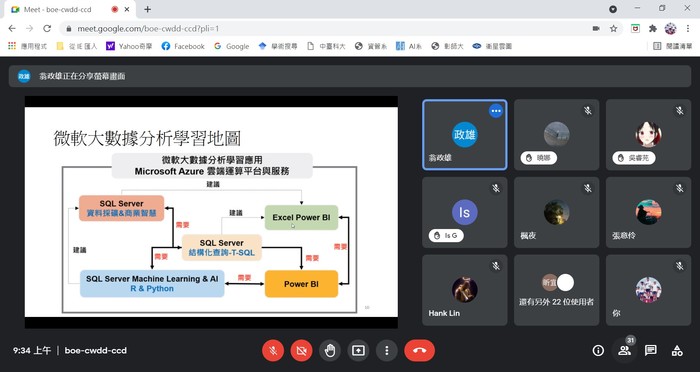Screen dimensions: 700x372
Task: Click the red extension icon in toolbar
Action: coord(635,29)
